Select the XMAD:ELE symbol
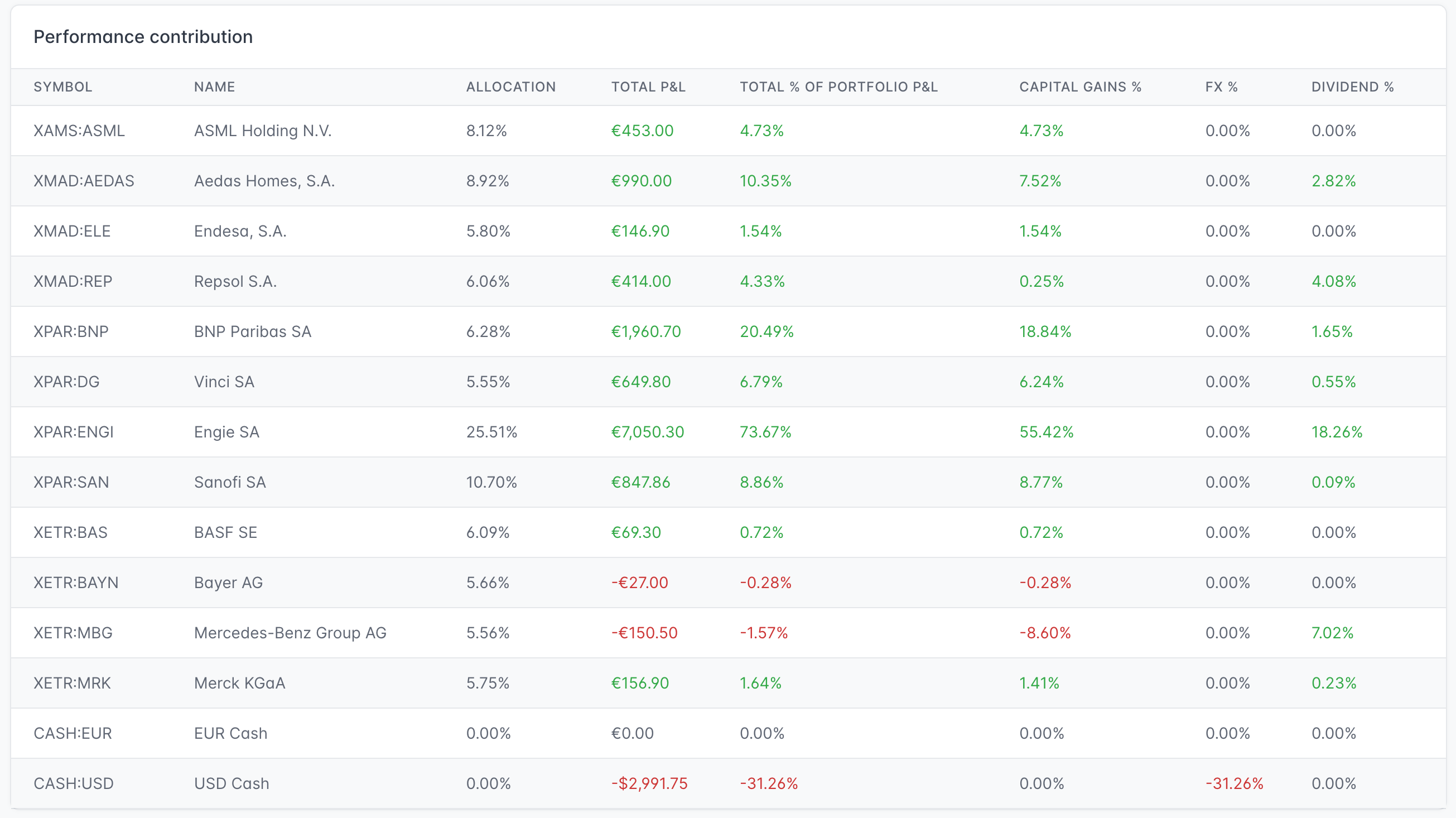 72,231
